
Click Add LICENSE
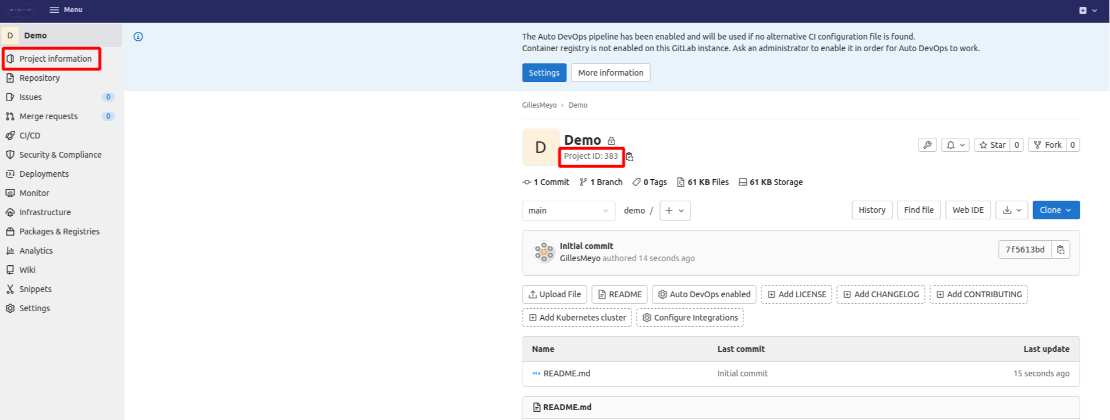(x=796, y=294)
